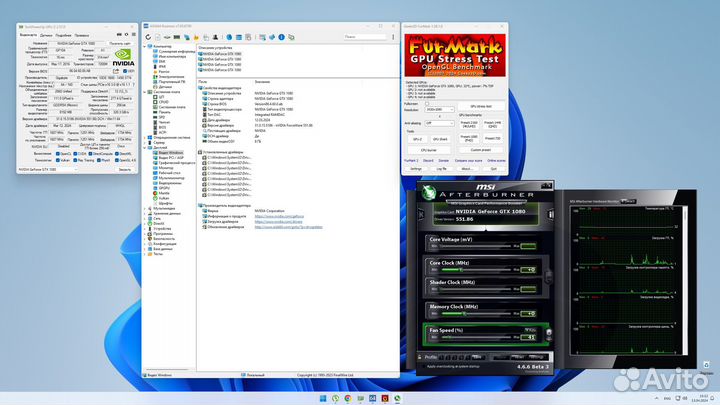Click the memory module icon in AIDA64 toolbar

pyautogui.click(x=177, y=37)
